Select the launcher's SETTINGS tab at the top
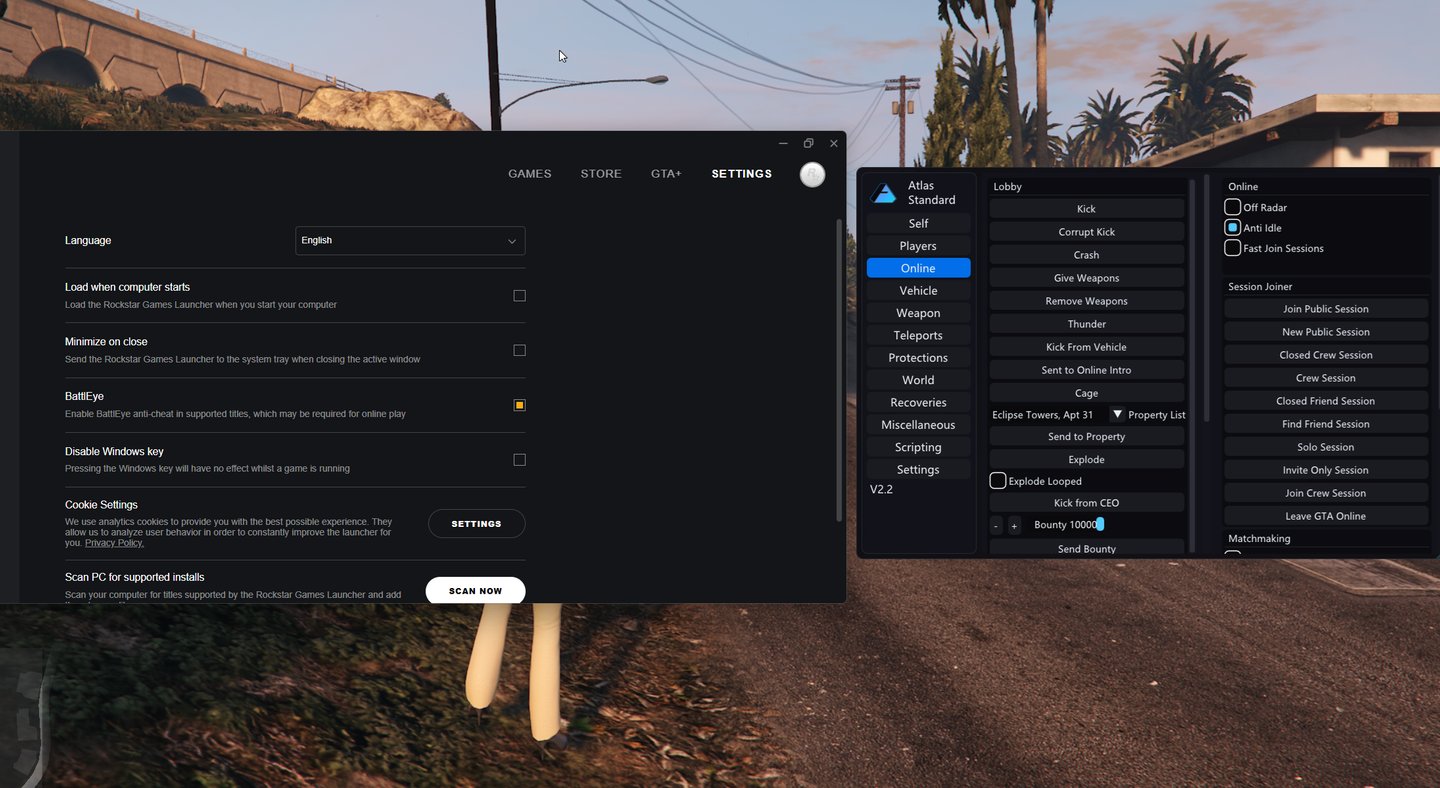Image resolution: width=1440 pixels, height=788 pixels. (x=742, y=174)
